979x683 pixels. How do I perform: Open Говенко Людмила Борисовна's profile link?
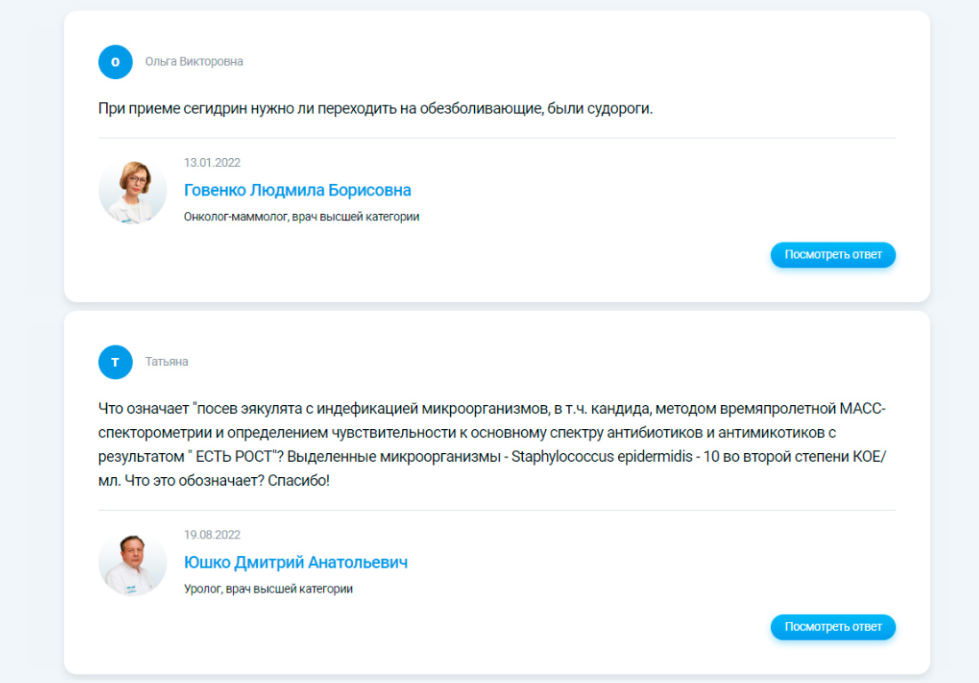click(x=297, y=190)
